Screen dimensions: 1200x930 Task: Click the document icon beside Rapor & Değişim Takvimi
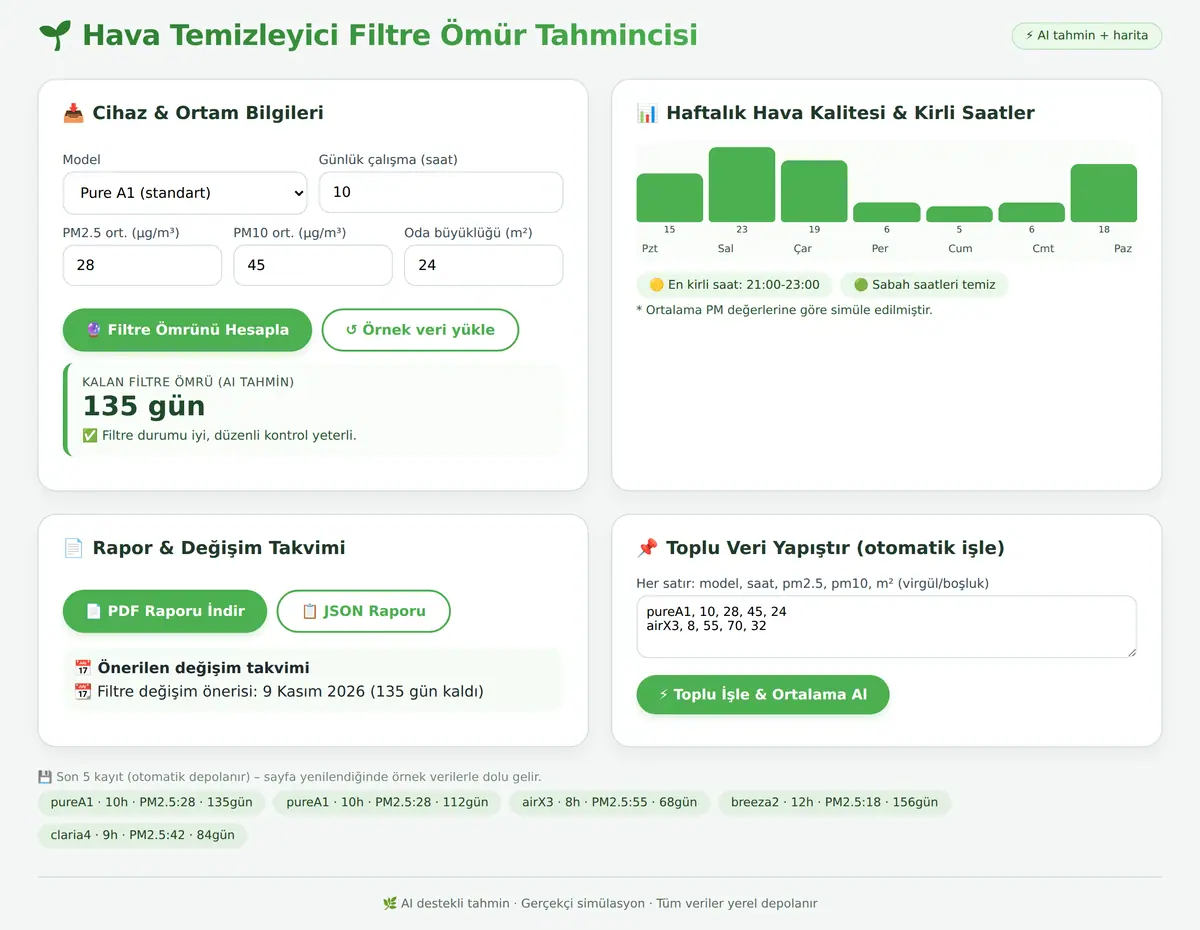pyautogui.click(x=73, y=548)
